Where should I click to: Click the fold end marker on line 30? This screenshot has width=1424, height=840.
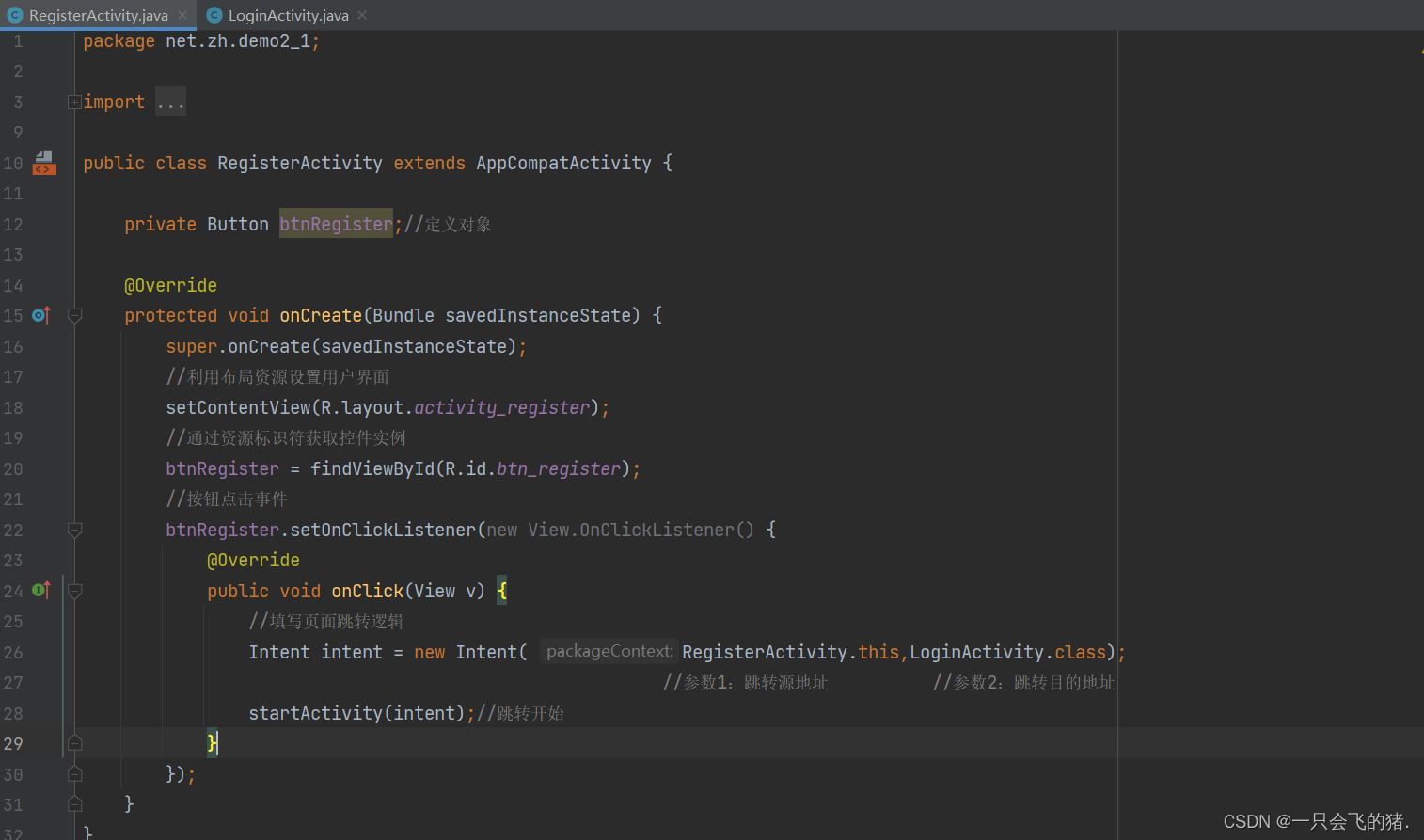[x=75, y=774]
